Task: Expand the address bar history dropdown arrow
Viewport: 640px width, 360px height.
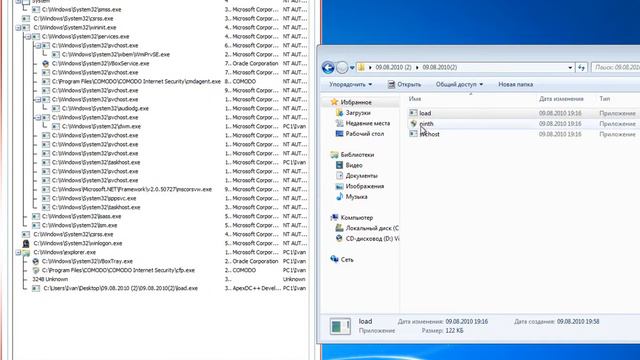Action: (570, 67)
